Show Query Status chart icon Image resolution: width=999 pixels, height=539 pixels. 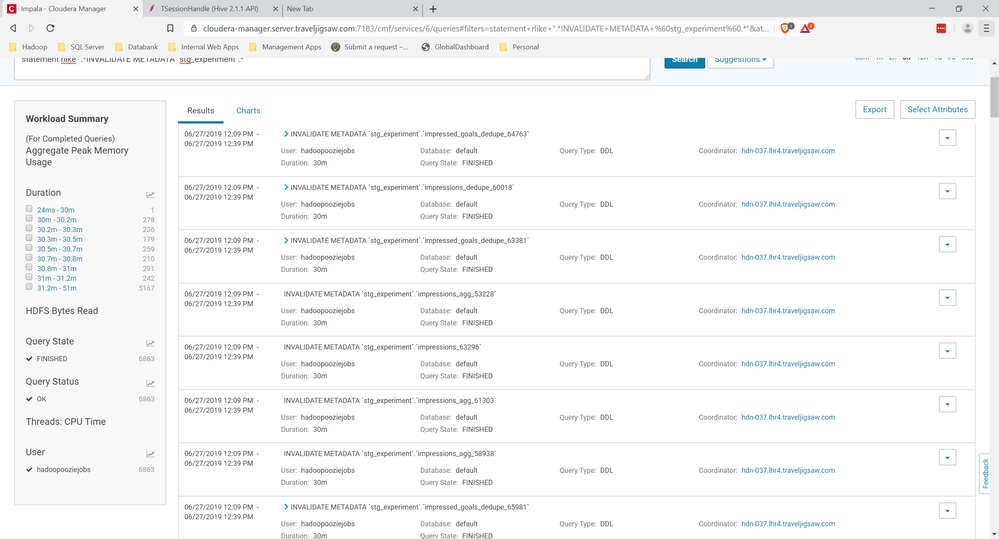coord(150,384)
